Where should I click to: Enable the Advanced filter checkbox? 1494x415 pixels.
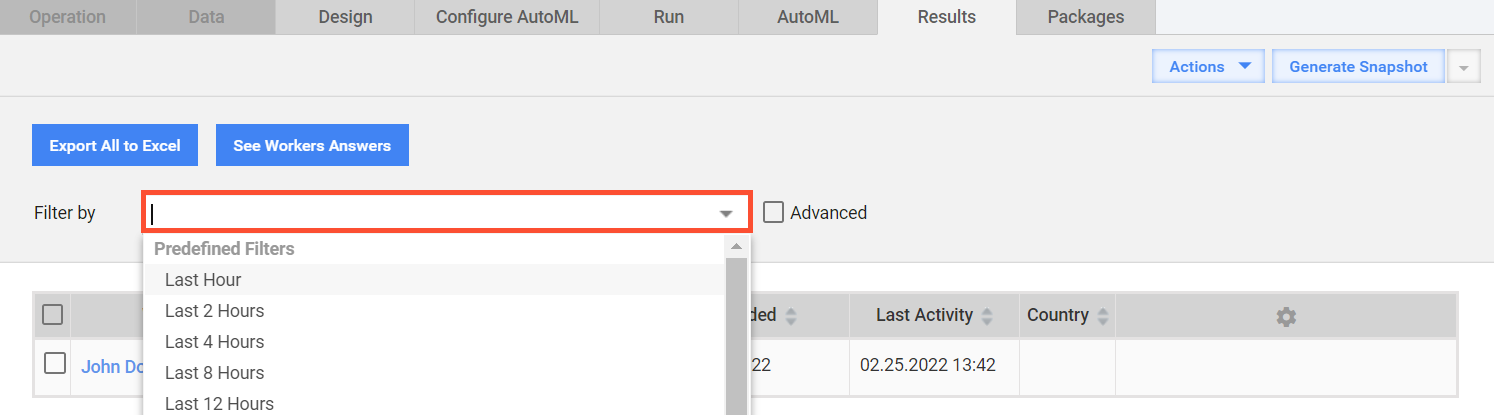772,212
